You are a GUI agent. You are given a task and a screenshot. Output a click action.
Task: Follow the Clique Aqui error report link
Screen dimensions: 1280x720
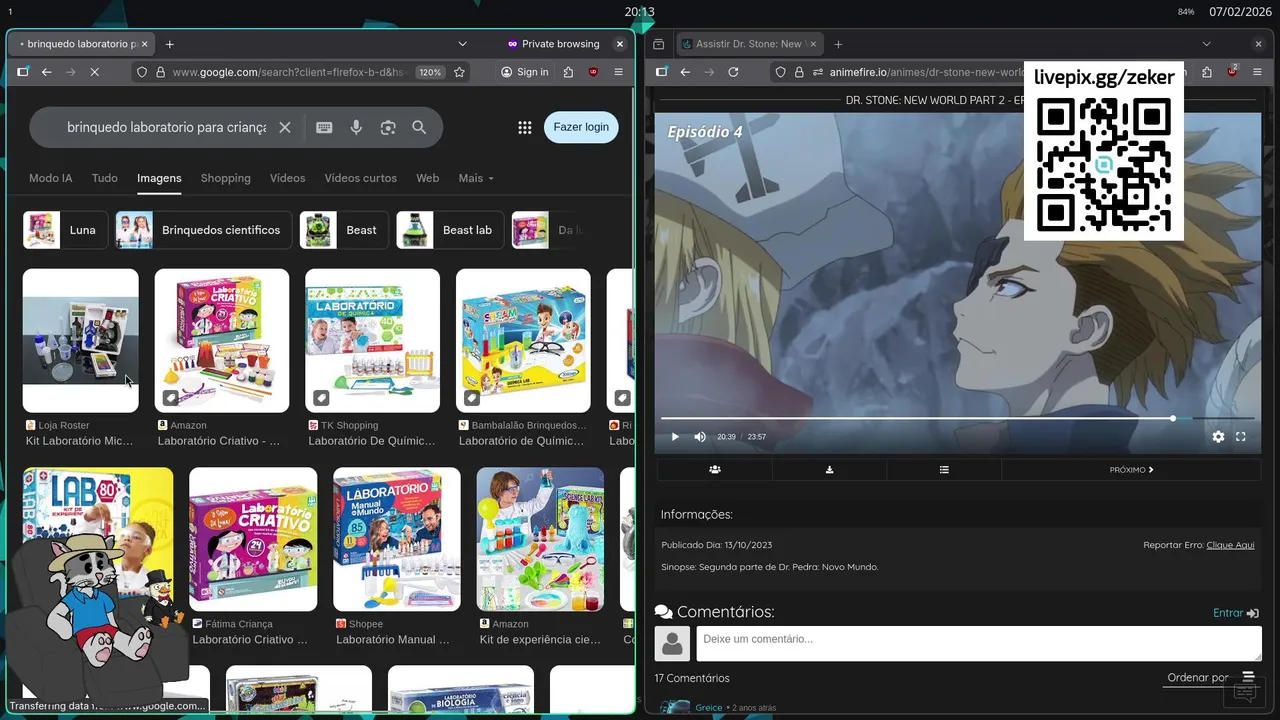[x=1230, y=545]
